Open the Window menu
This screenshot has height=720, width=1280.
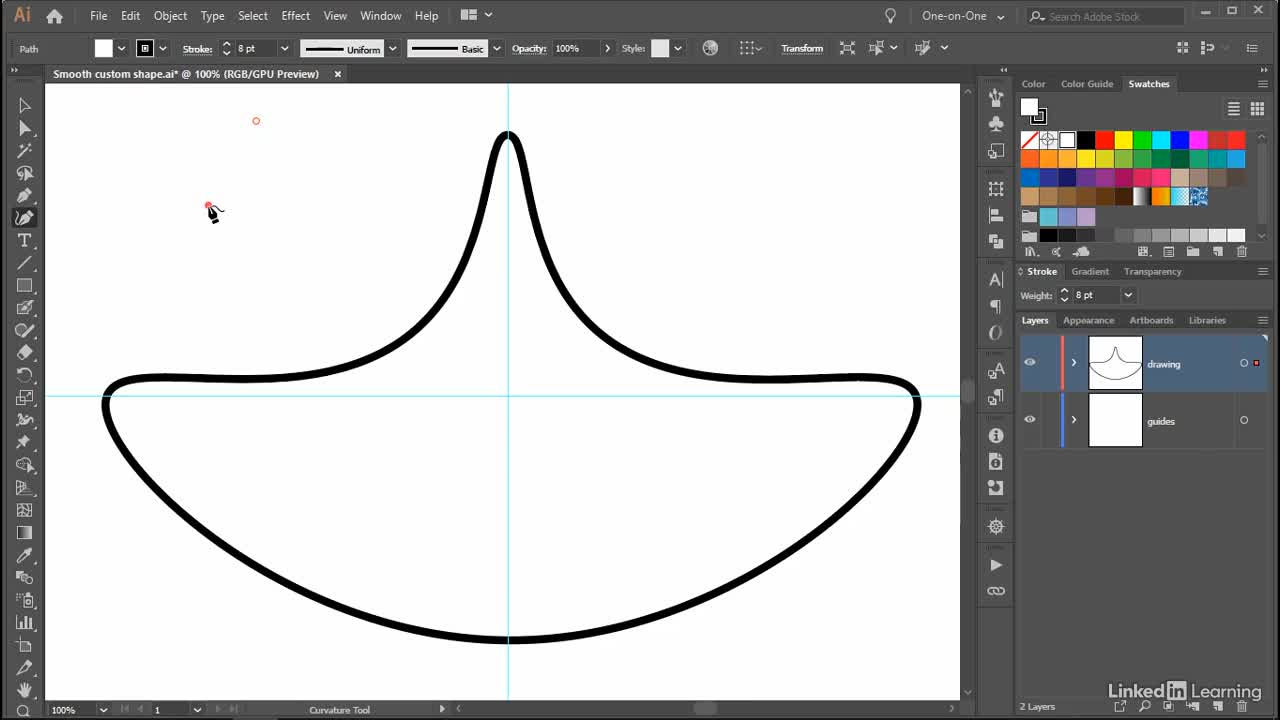click(380, 16)
